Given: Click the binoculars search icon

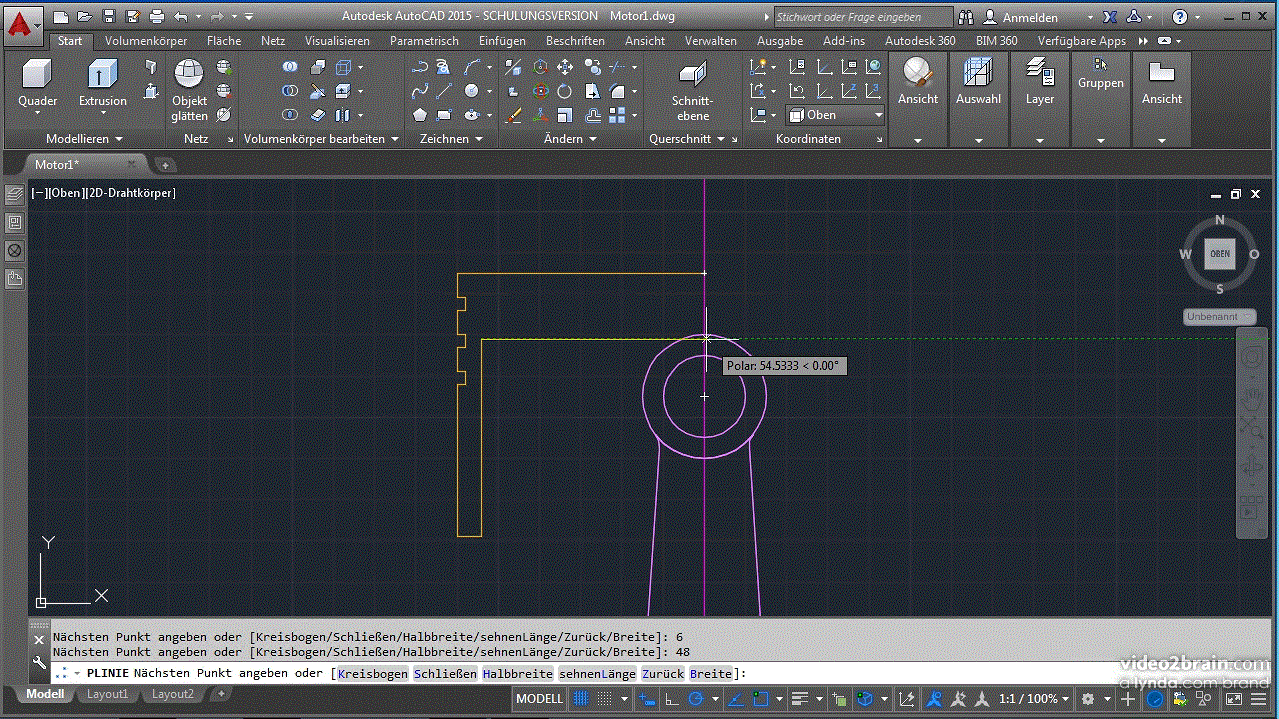Looking at the screenshot, I should [x=966, y=17].
